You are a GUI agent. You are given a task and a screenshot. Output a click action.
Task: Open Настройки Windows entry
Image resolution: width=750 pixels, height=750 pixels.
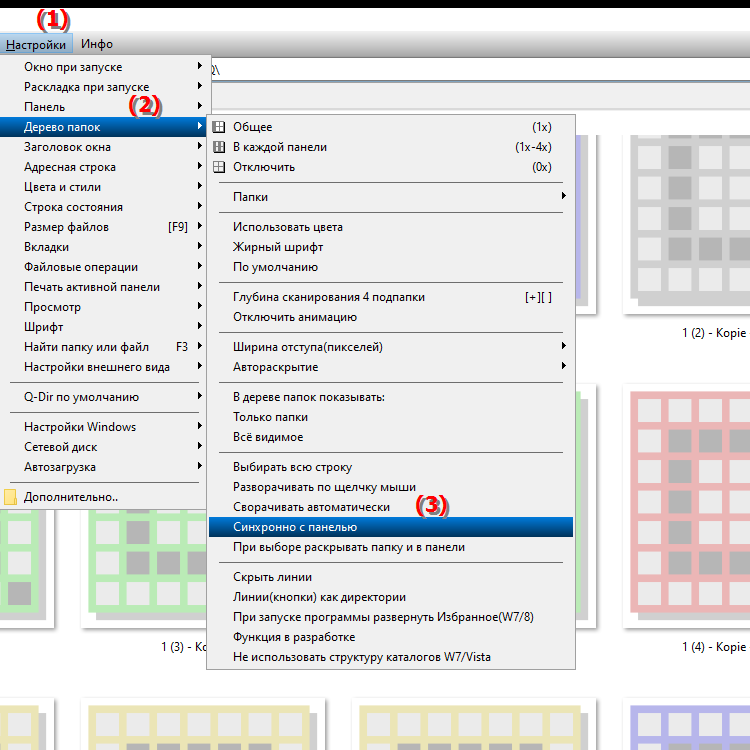point(103,427)
